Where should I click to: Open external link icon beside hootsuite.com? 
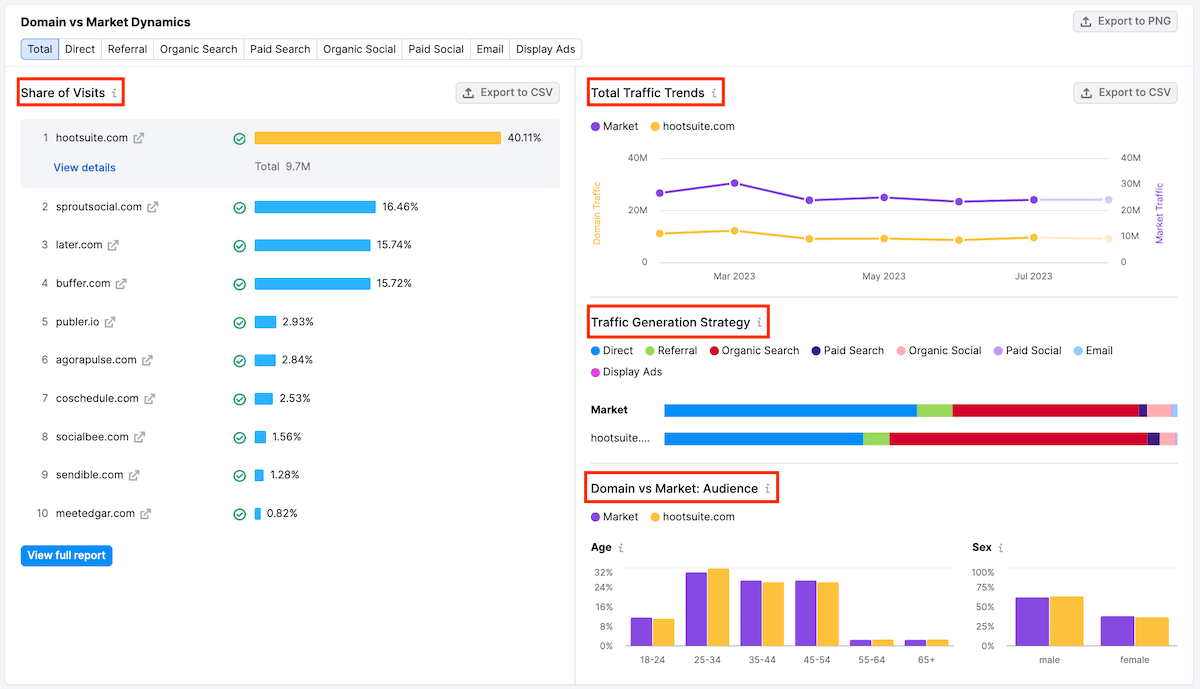[x=139, y=138]
